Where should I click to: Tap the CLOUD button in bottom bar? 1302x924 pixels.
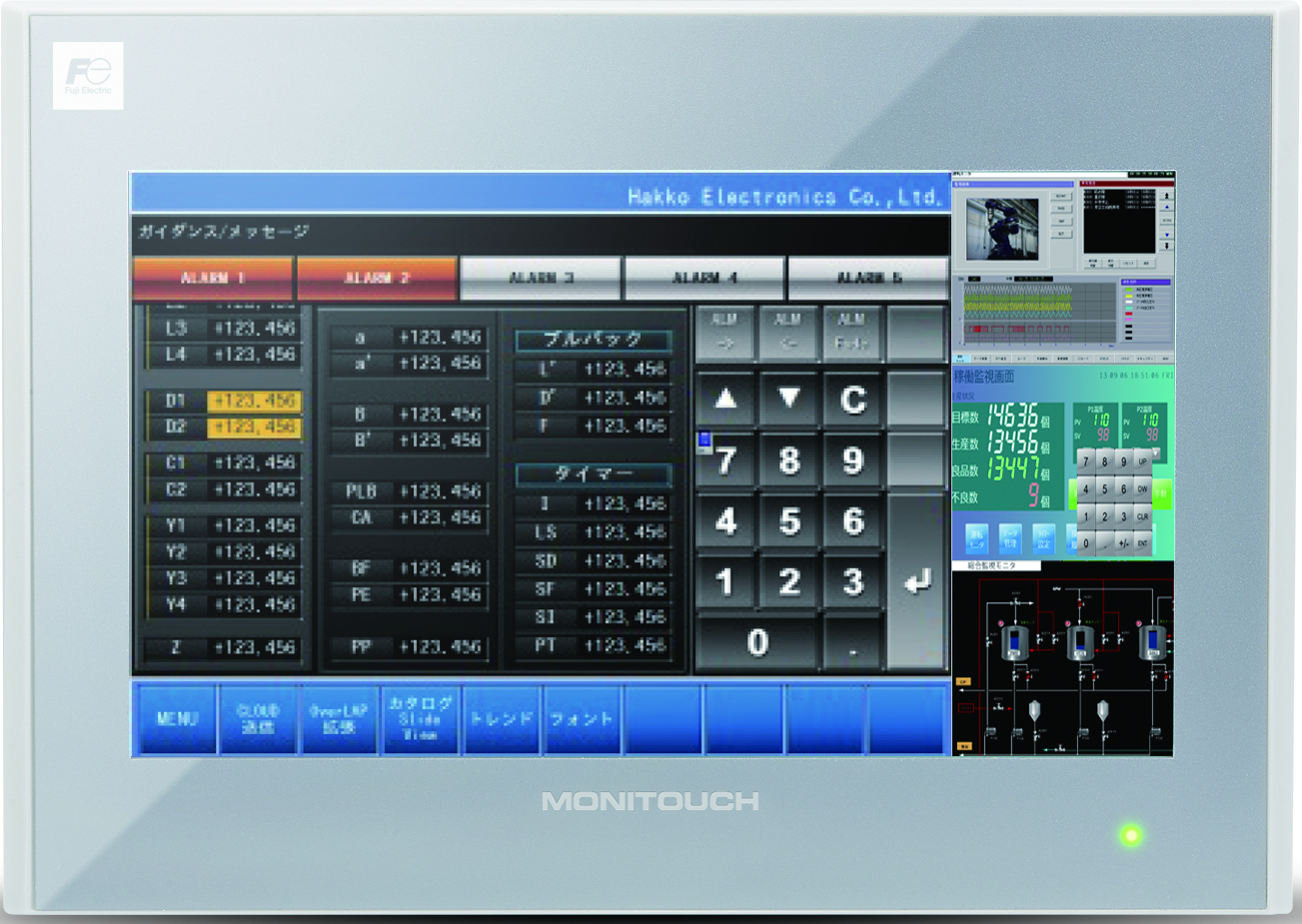258,719
